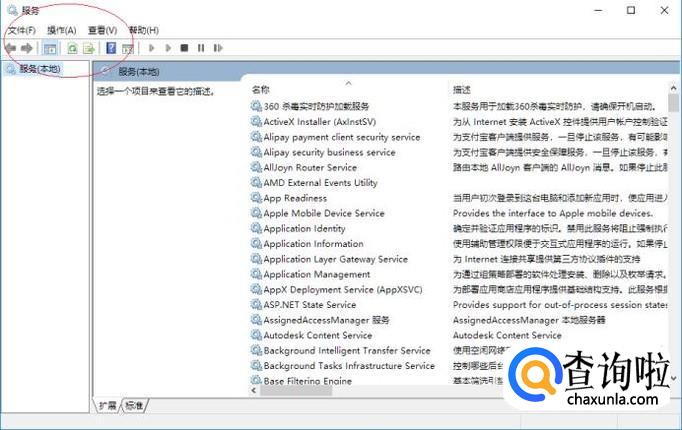The width and height of the screenshot is (682, 430).
Task: Sort by the 描述 column header
Action: [x=461, y=90]
